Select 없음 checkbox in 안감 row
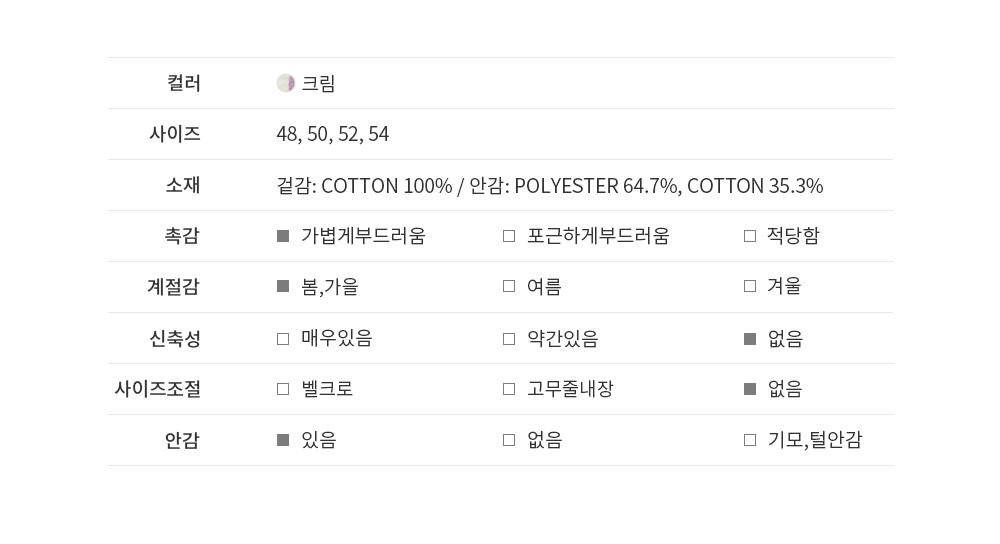This screenshot has height=544, width=1000. point(509,440)
